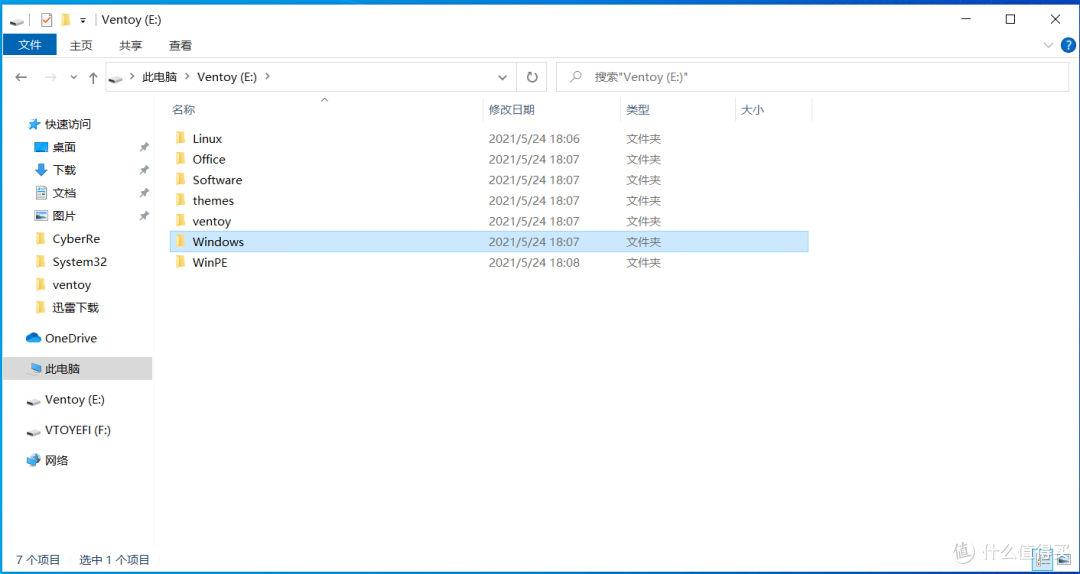Select the Office folder icon

point(180,158)
